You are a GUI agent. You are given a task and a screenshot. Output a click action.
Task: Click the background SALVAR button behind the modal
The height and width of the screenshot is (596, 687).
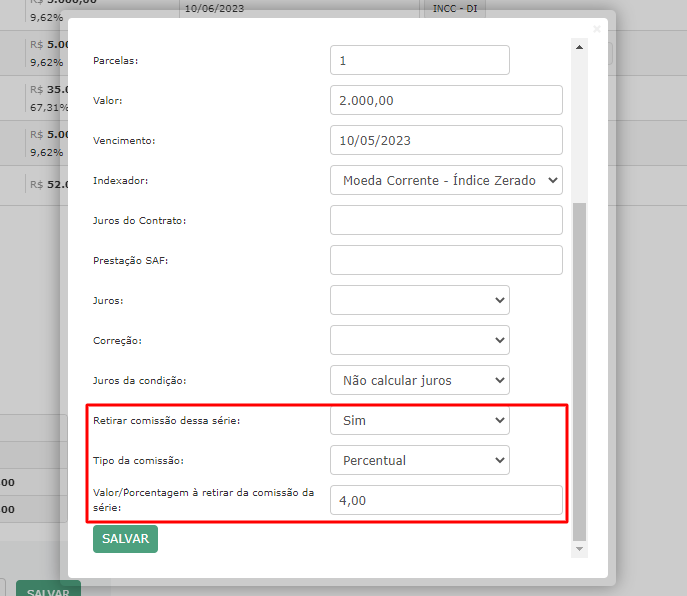(48, 589)
